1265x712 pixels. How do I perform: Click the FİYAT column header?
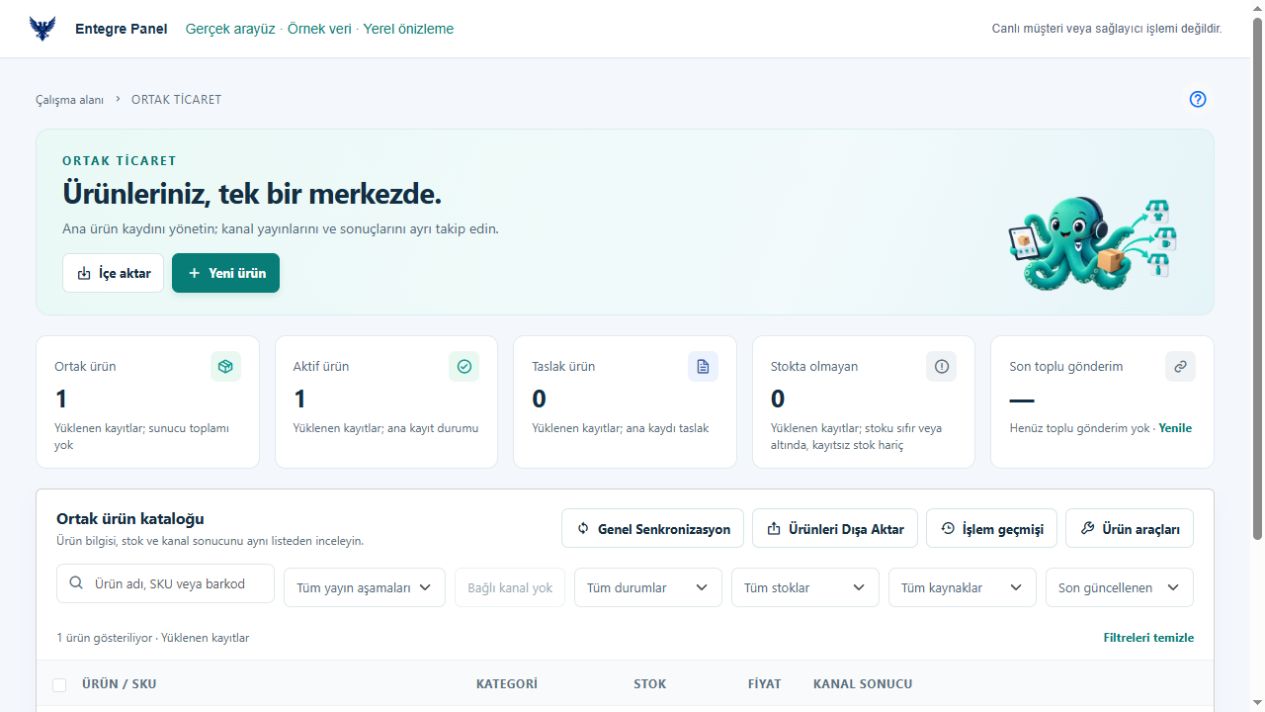765,684
